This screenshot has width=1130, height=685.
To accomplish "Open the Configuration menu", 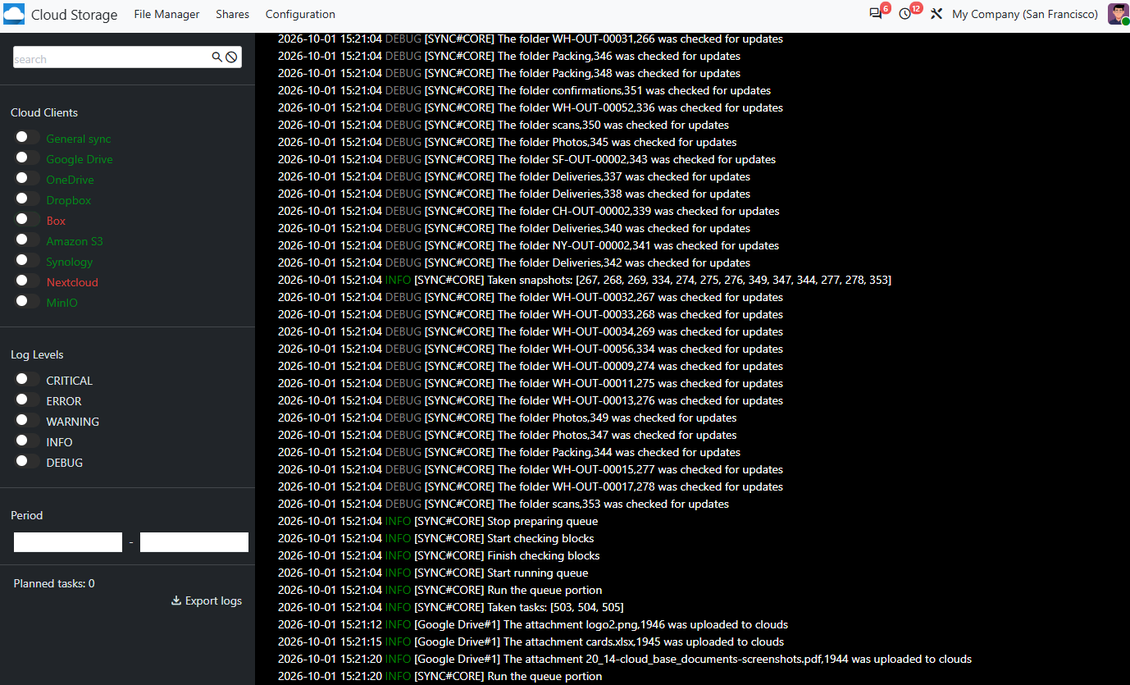I will 300,14.
